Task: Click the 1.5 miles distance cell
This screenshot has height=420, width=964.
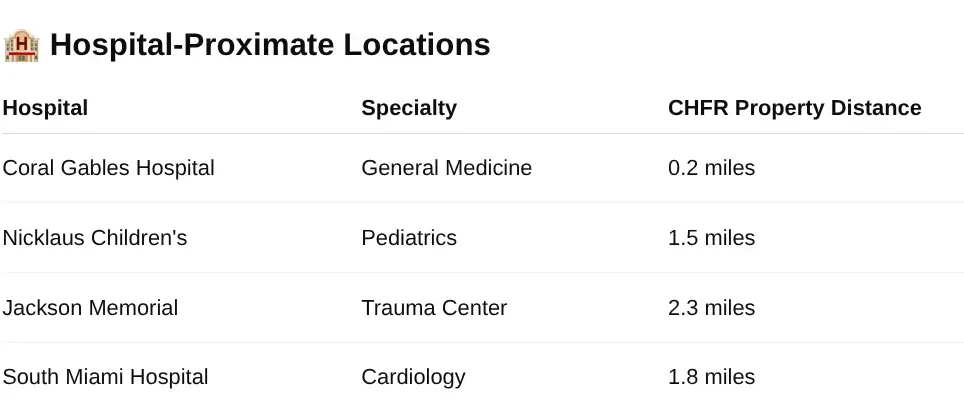Action: coord(711,238)
